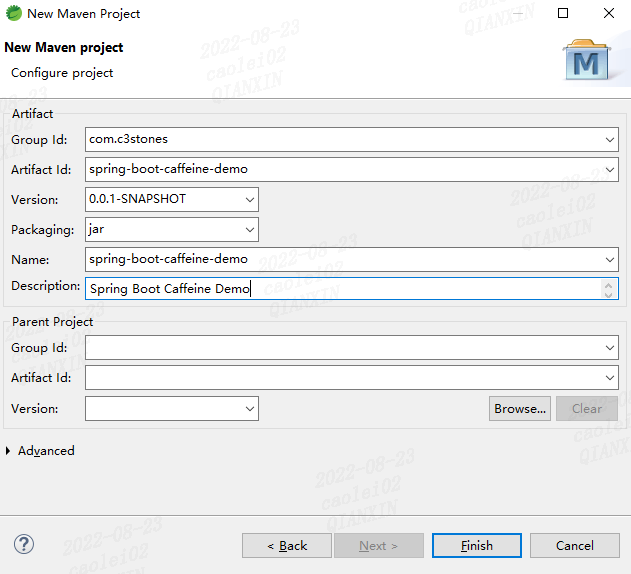Open the Parent Project Group Id dropdown
The width and height of the screenshot is (631, 574).
(610, 347)
